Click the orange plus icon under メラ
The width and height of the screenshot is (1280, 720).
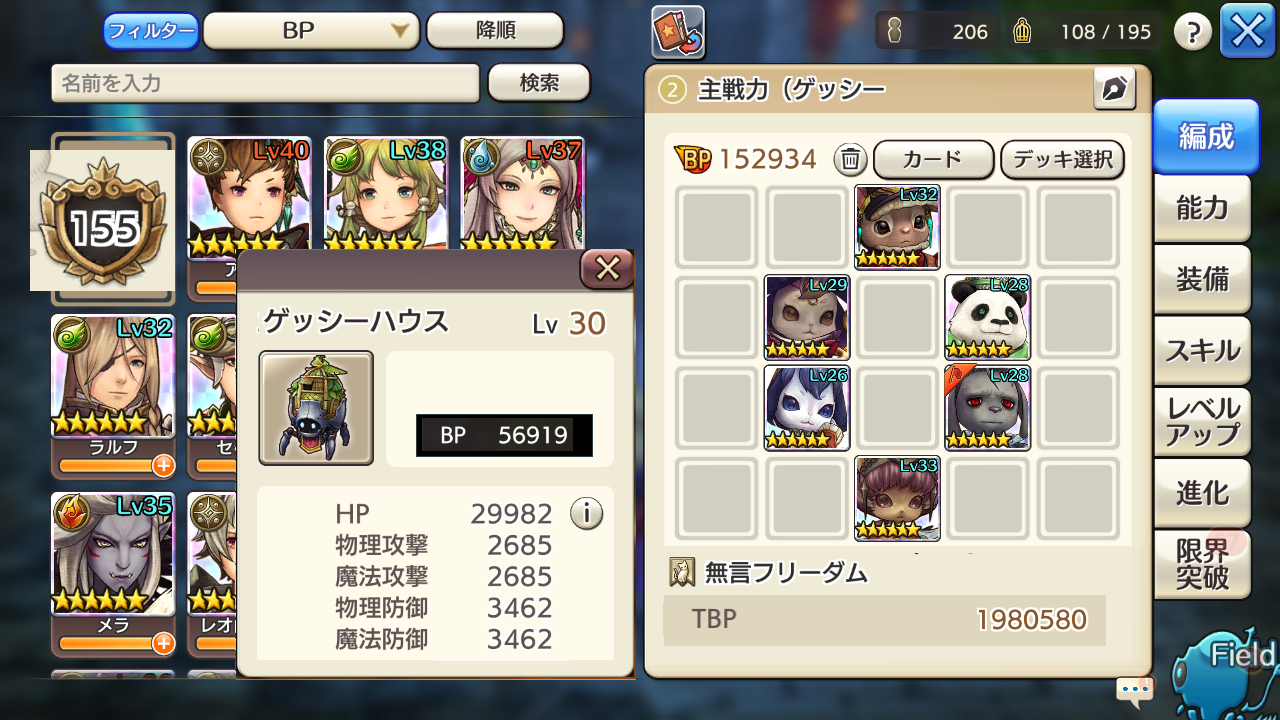[x=164, y=643]
